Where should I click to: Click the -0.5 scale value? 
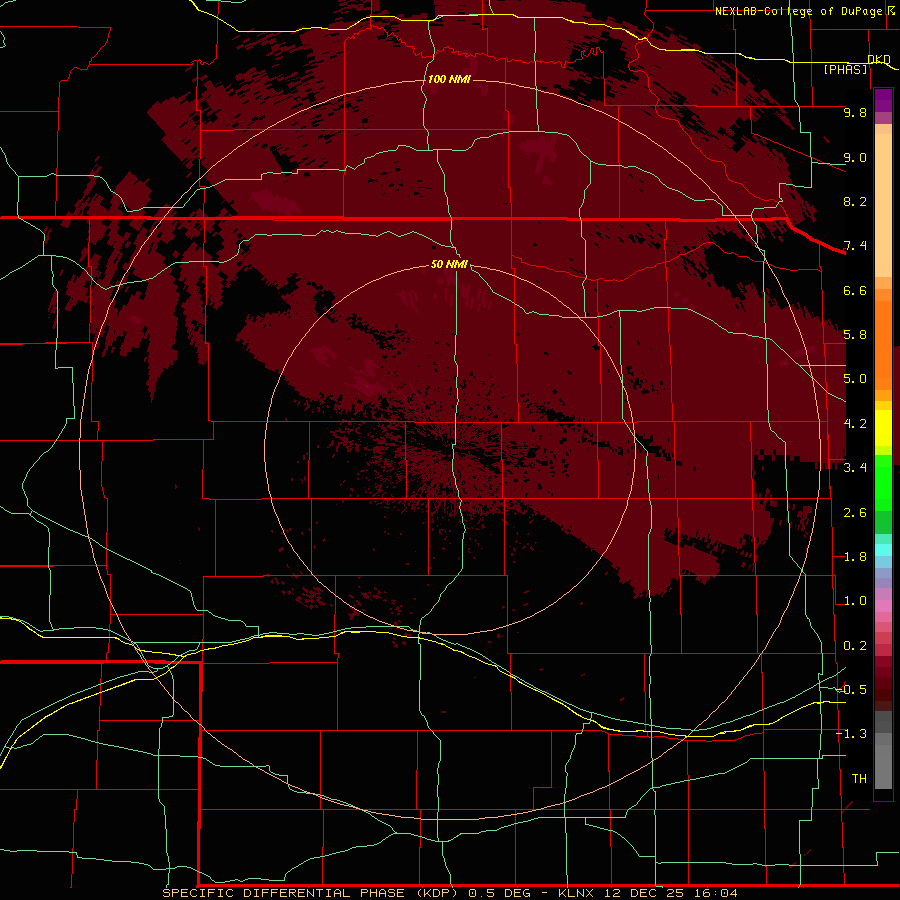click(852, 690)
